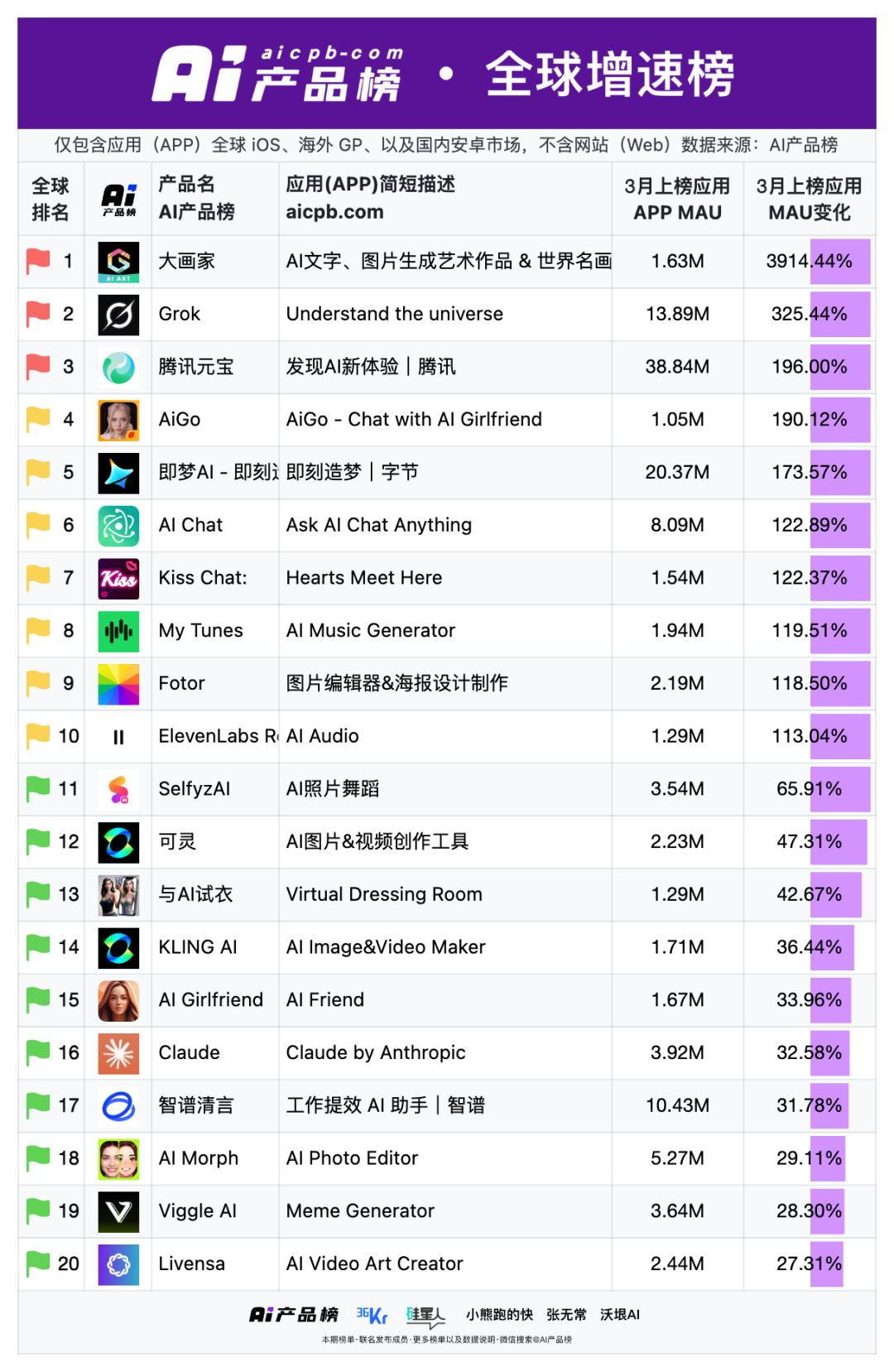Click the My Tunes green icon
The image size is (894, 1372).
(x=118, y=631)
